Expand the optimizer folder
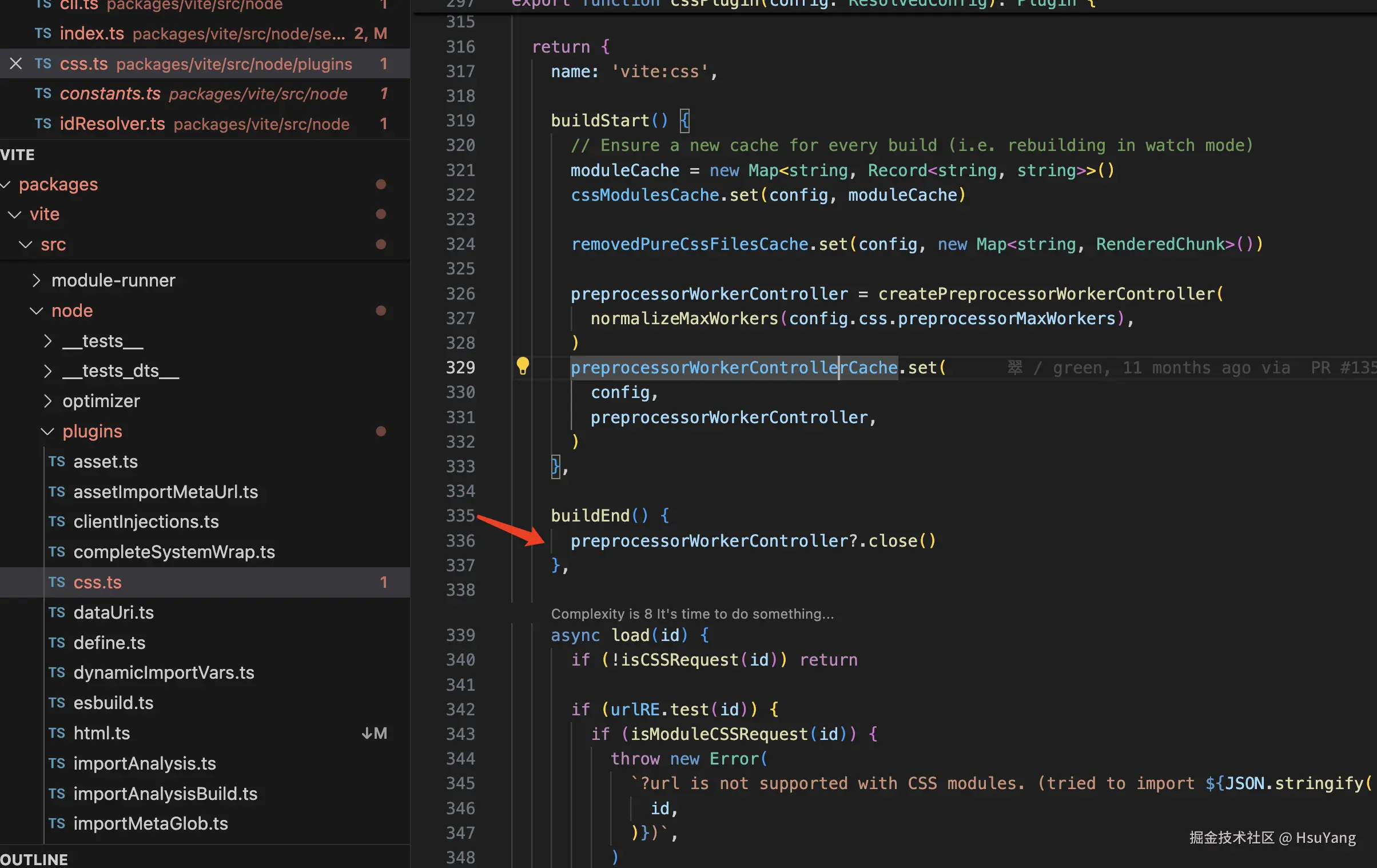Screen dimensions: 1377x868 48,401
